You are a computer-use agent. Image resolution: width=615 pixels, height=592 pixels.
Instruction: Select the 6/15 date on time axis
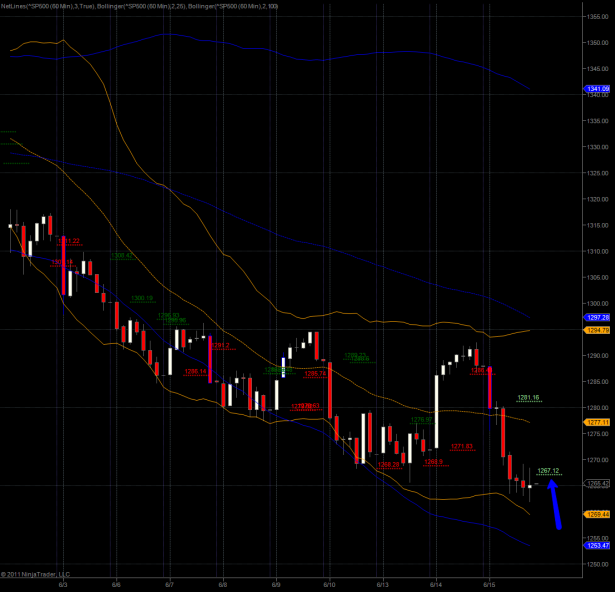[x=489, y=583]
